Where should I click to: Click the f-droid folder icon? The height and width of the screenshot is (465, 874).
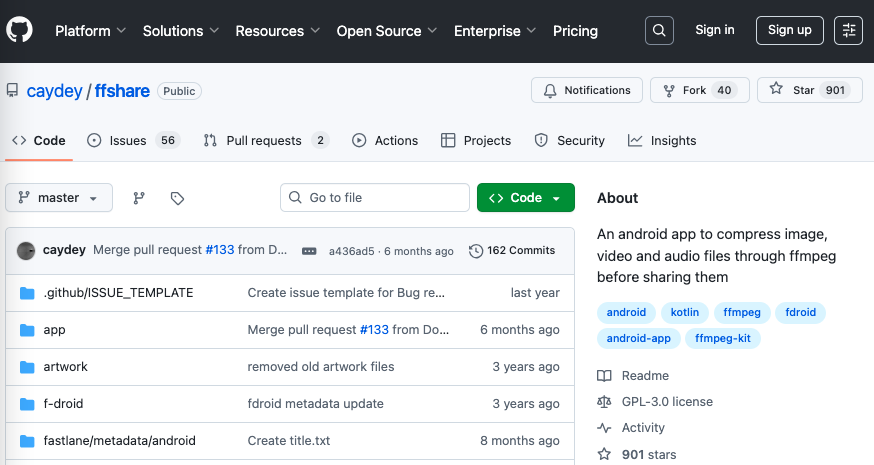[x=27, y=404]
